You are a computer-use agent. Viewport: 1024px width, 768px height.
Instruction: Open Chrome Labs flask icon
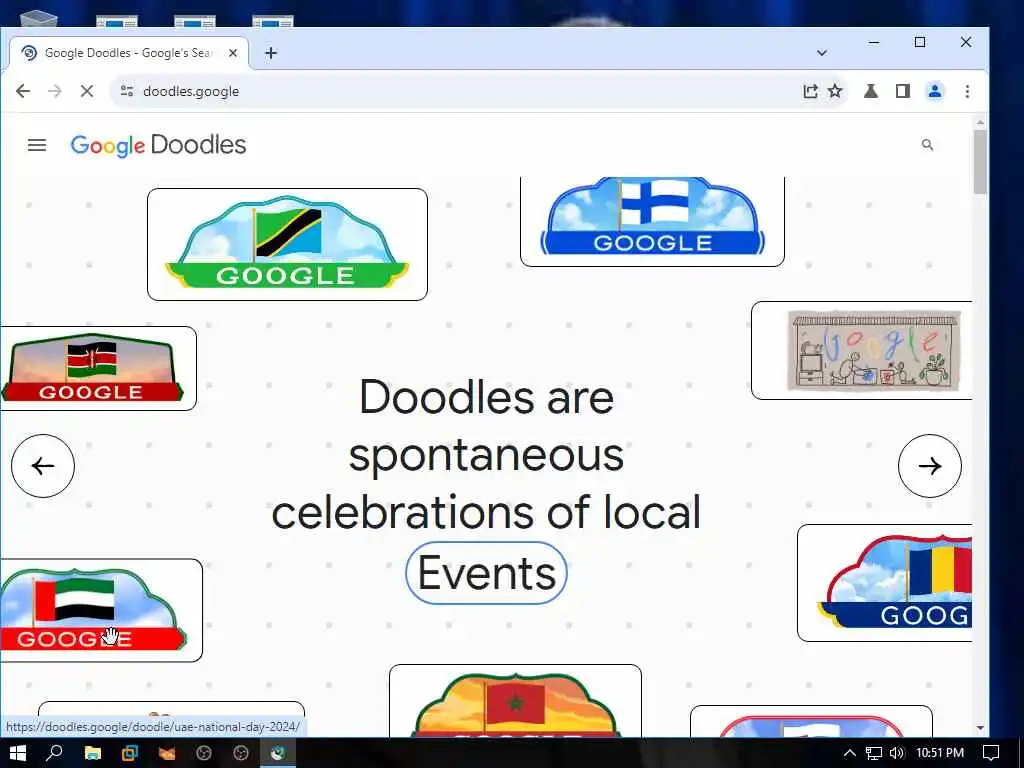871,91
